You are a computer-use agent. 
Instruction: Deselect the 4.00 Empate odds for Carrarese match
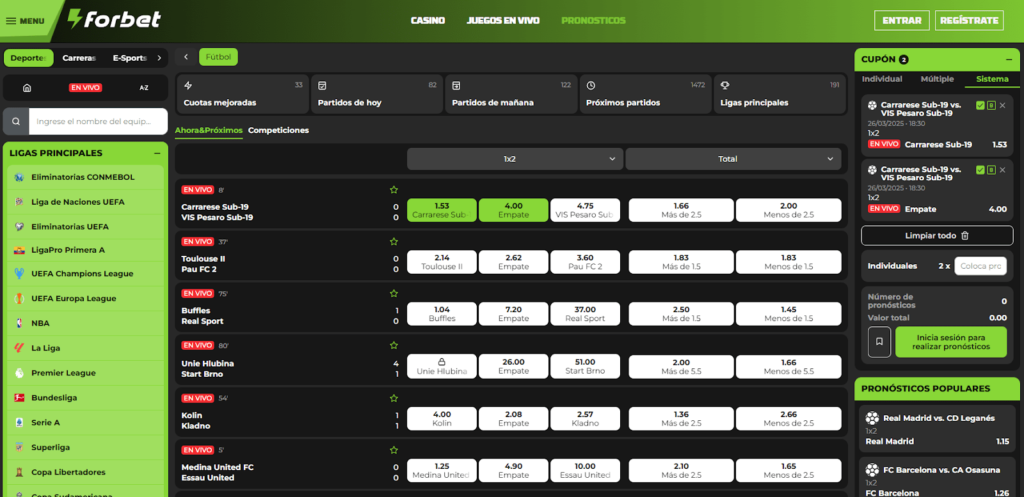(x=513, y=210)
